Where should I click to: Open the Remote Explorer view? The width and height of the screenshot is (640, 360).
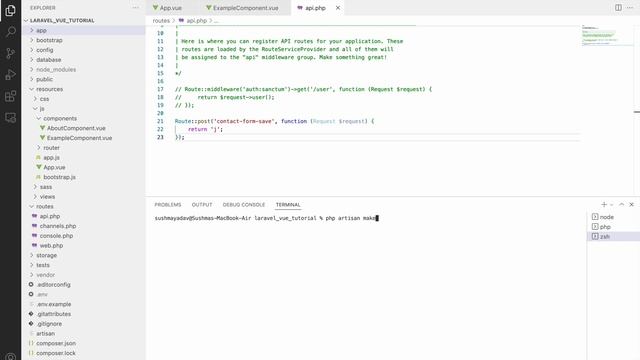click(x=11, y=118)
